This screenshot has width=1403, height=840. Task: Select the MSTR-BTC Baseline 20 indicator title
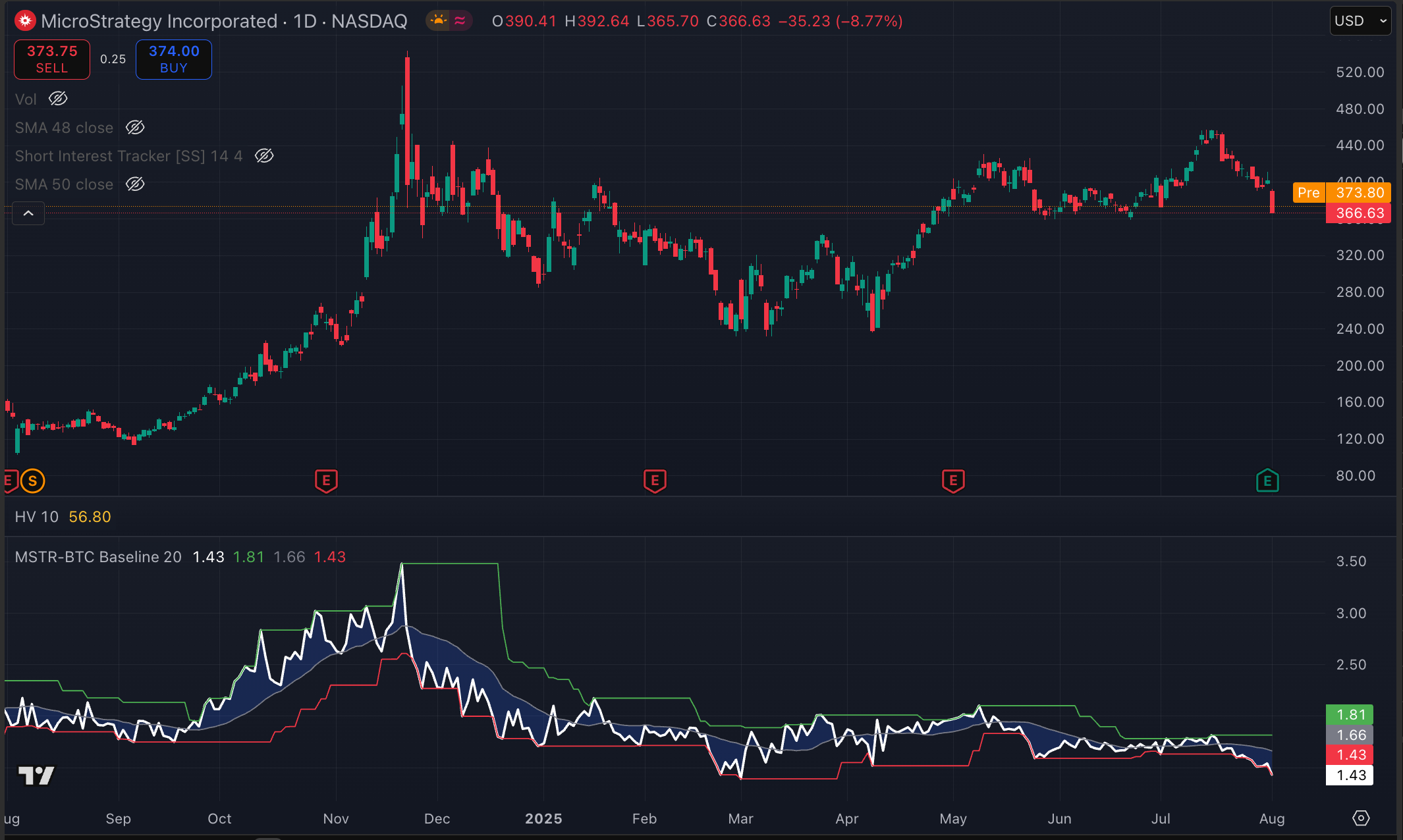(x=98, y=557)
